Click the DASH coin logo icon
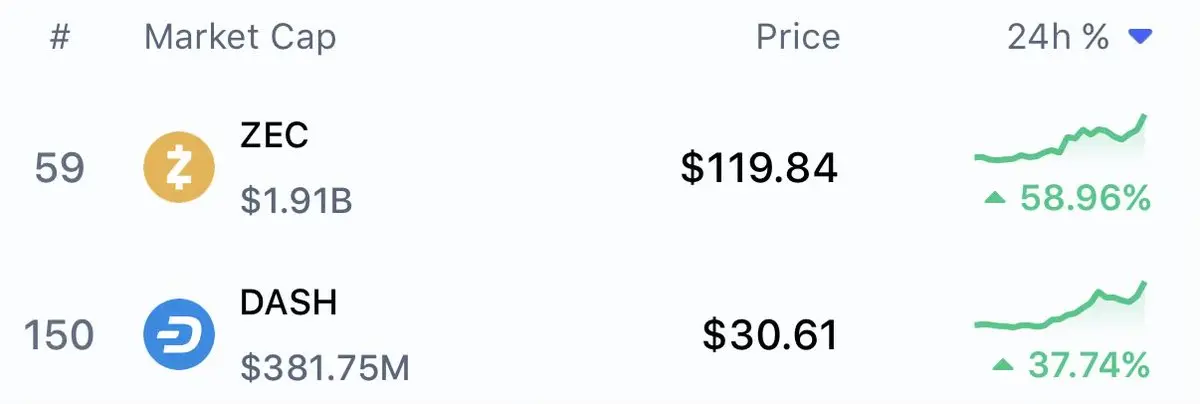The image size is (1200, 404). 179,334
